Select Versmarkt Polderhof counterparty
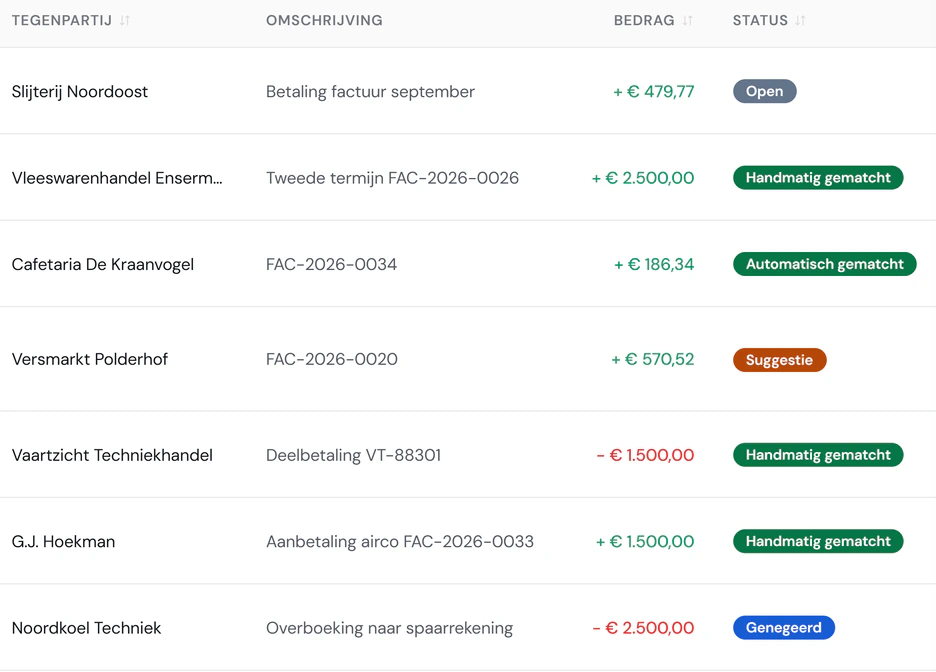Viewport: 936px width, 672px height. pos(90,359)
